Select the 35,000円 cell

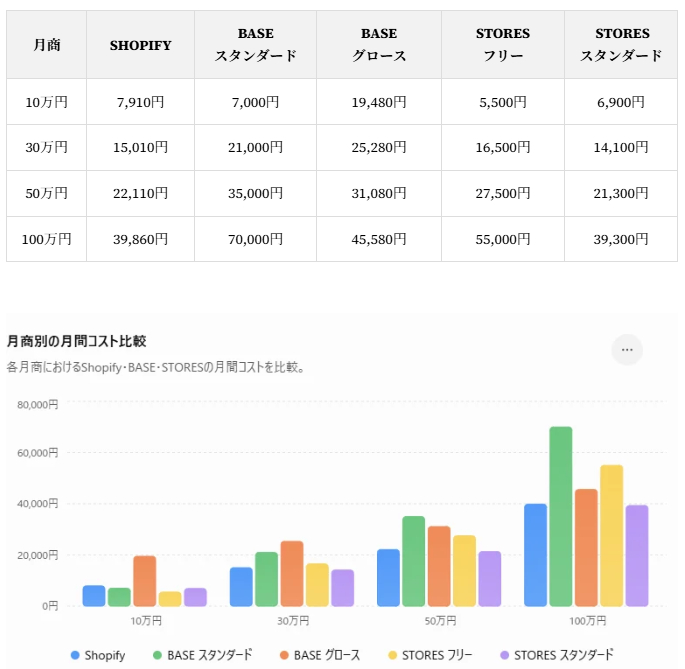coord(255,193)
